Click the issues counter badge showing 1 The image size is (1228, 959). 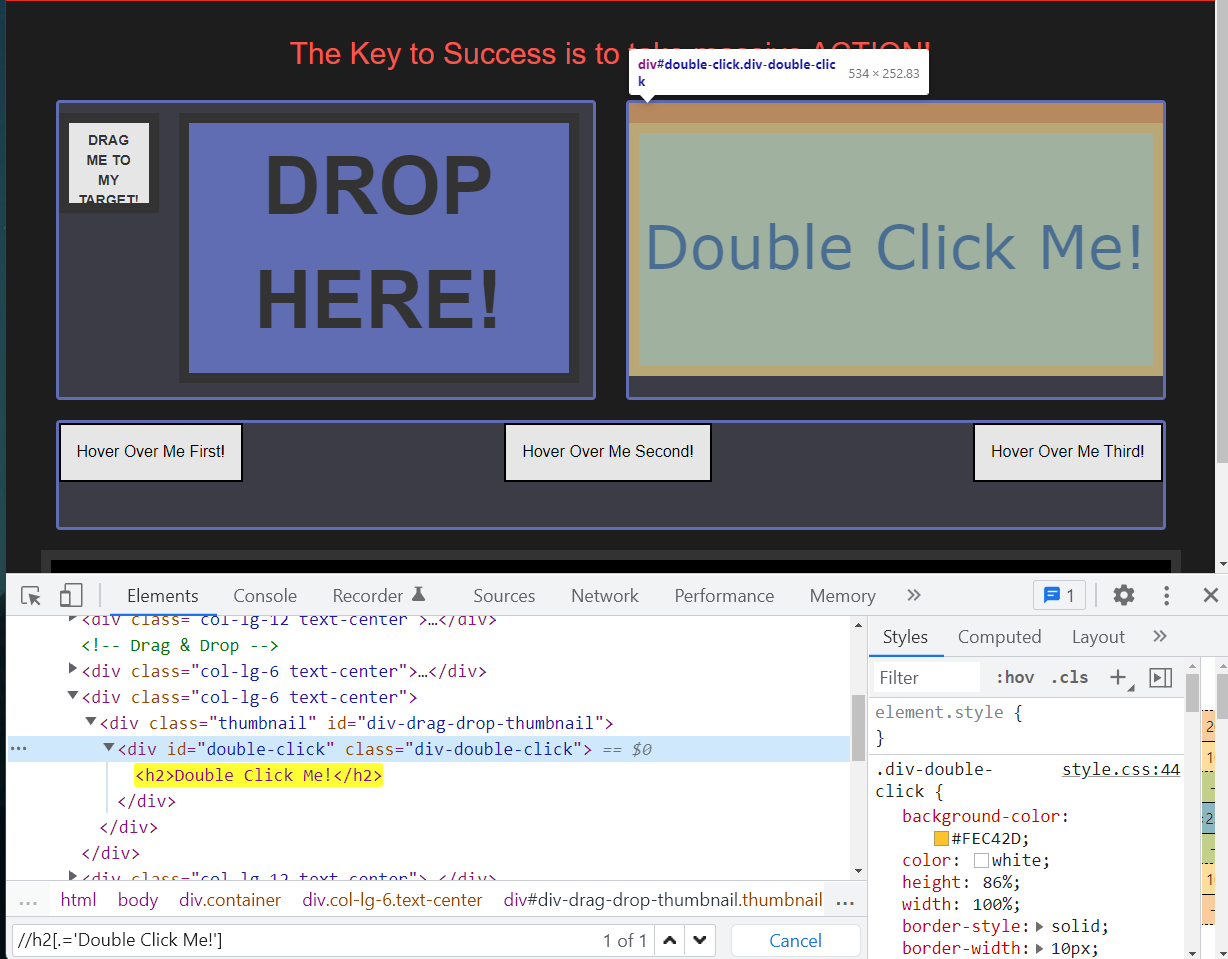(1059, 596)
